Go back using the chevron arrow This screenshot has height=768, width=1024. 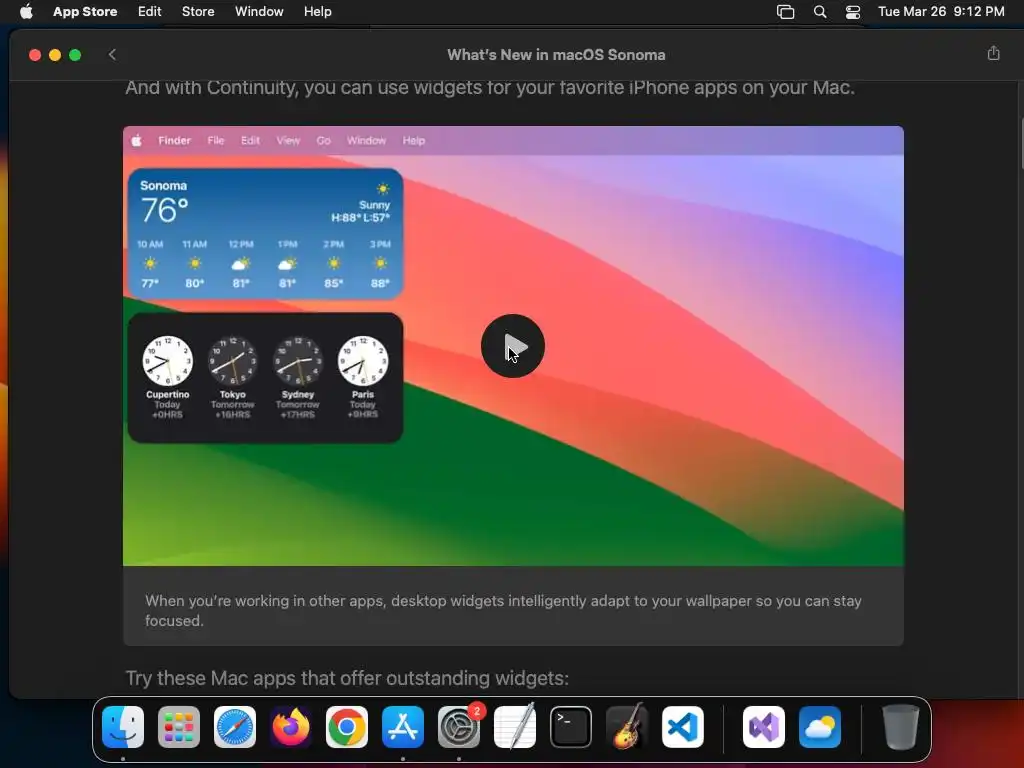coord(112,55)
